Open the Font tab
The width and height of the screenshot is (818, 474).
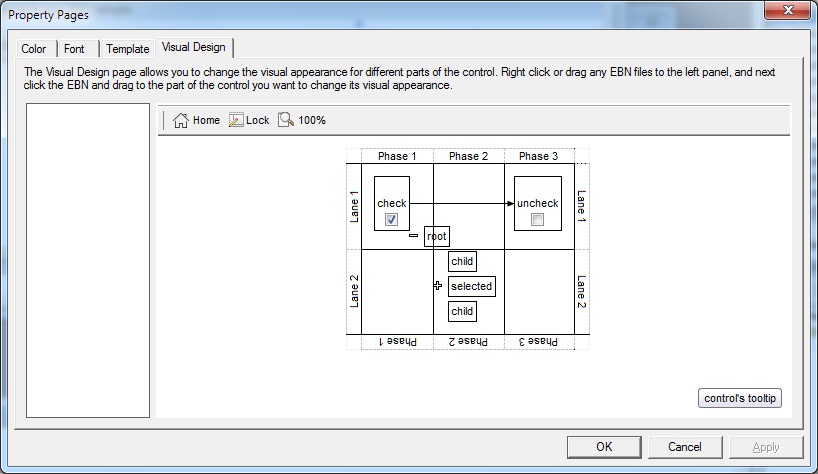(x=74, y=49)
